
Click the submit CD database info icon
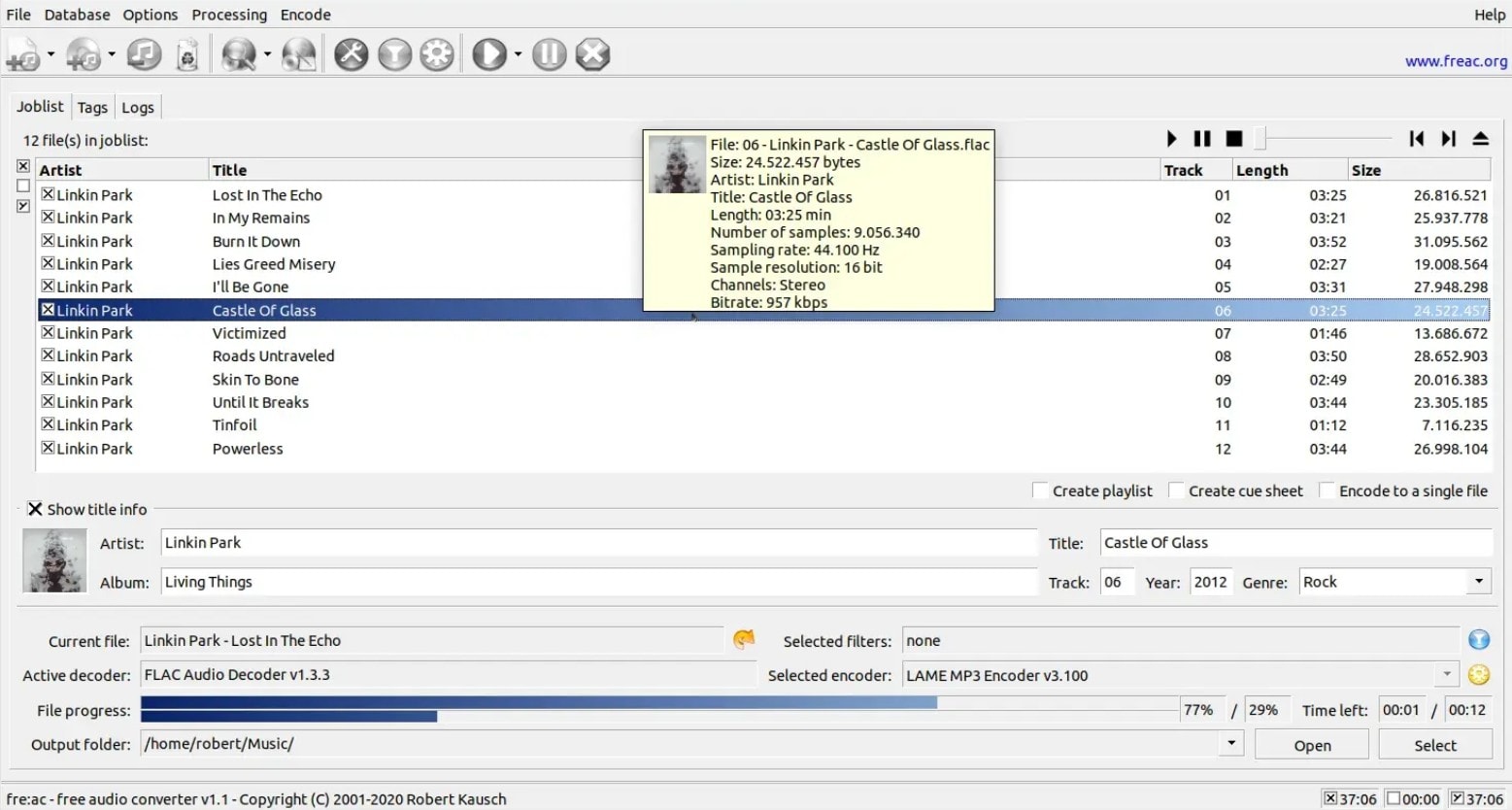[x=299, y=54]
